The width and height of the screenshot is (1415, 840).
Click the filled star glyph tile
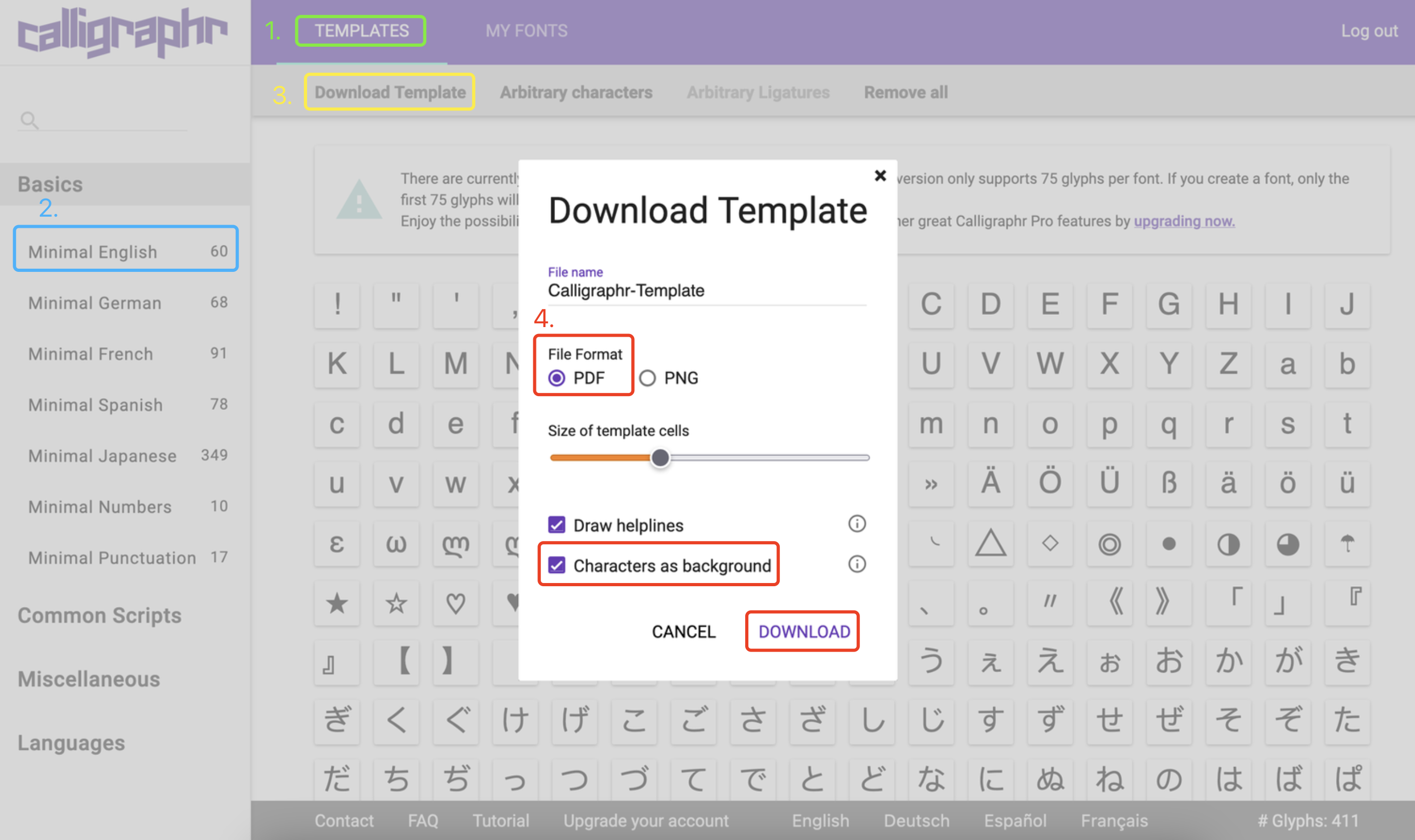point(337,603)
